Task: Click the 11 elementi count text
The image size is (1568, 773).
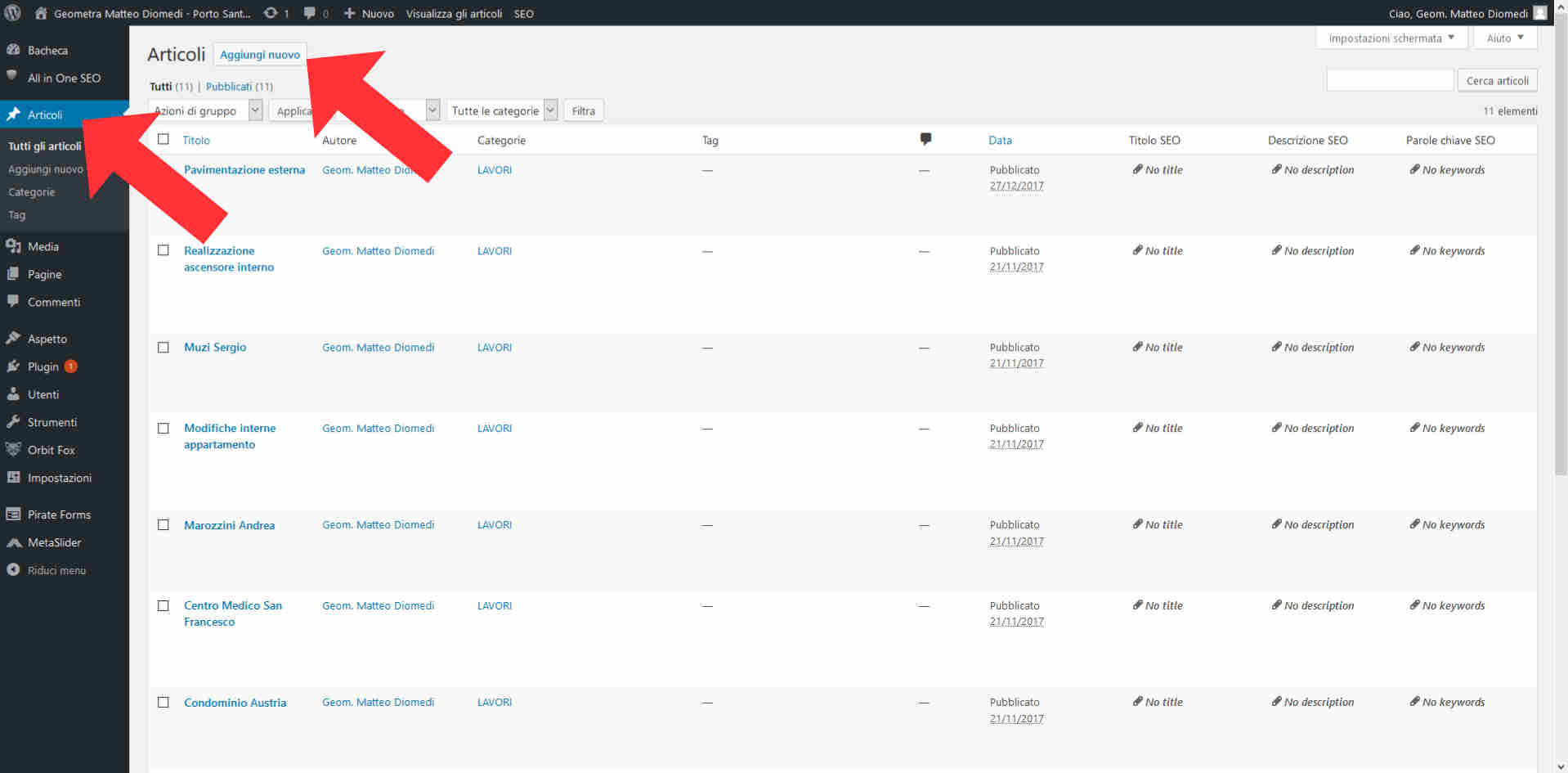Action: pyautogui.click(x=1510, y=110)
